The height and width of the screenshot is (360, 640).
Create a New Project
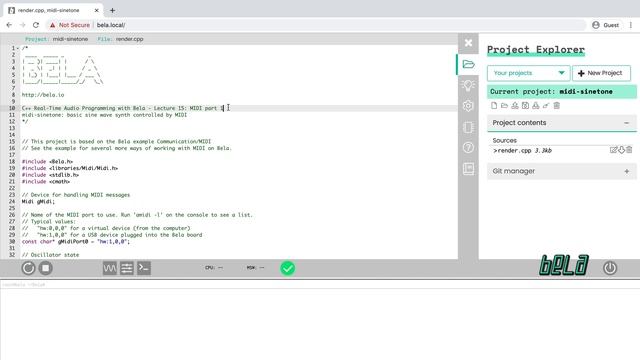601,73
